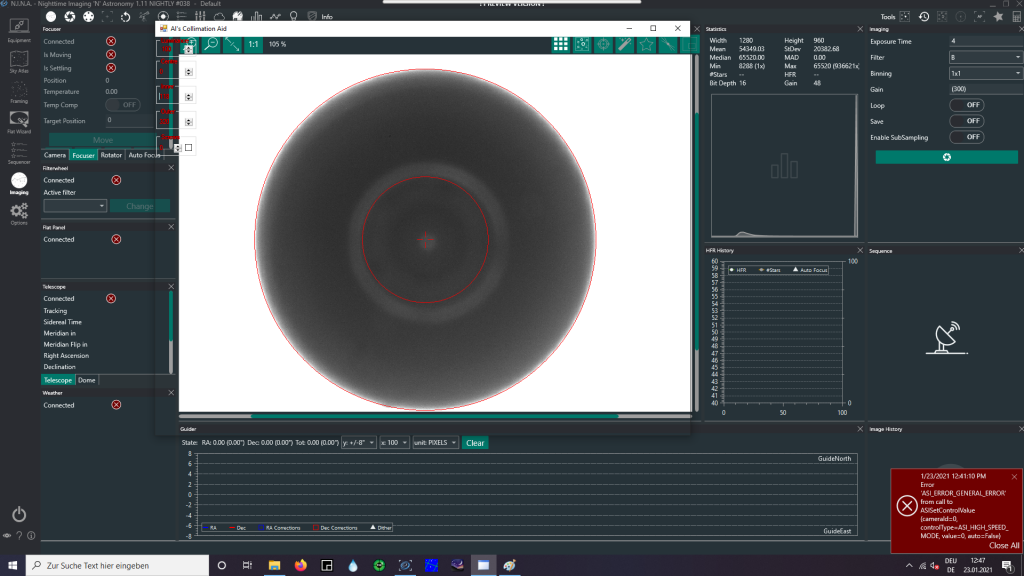Open the Framing assistant in sidebar

19,91
